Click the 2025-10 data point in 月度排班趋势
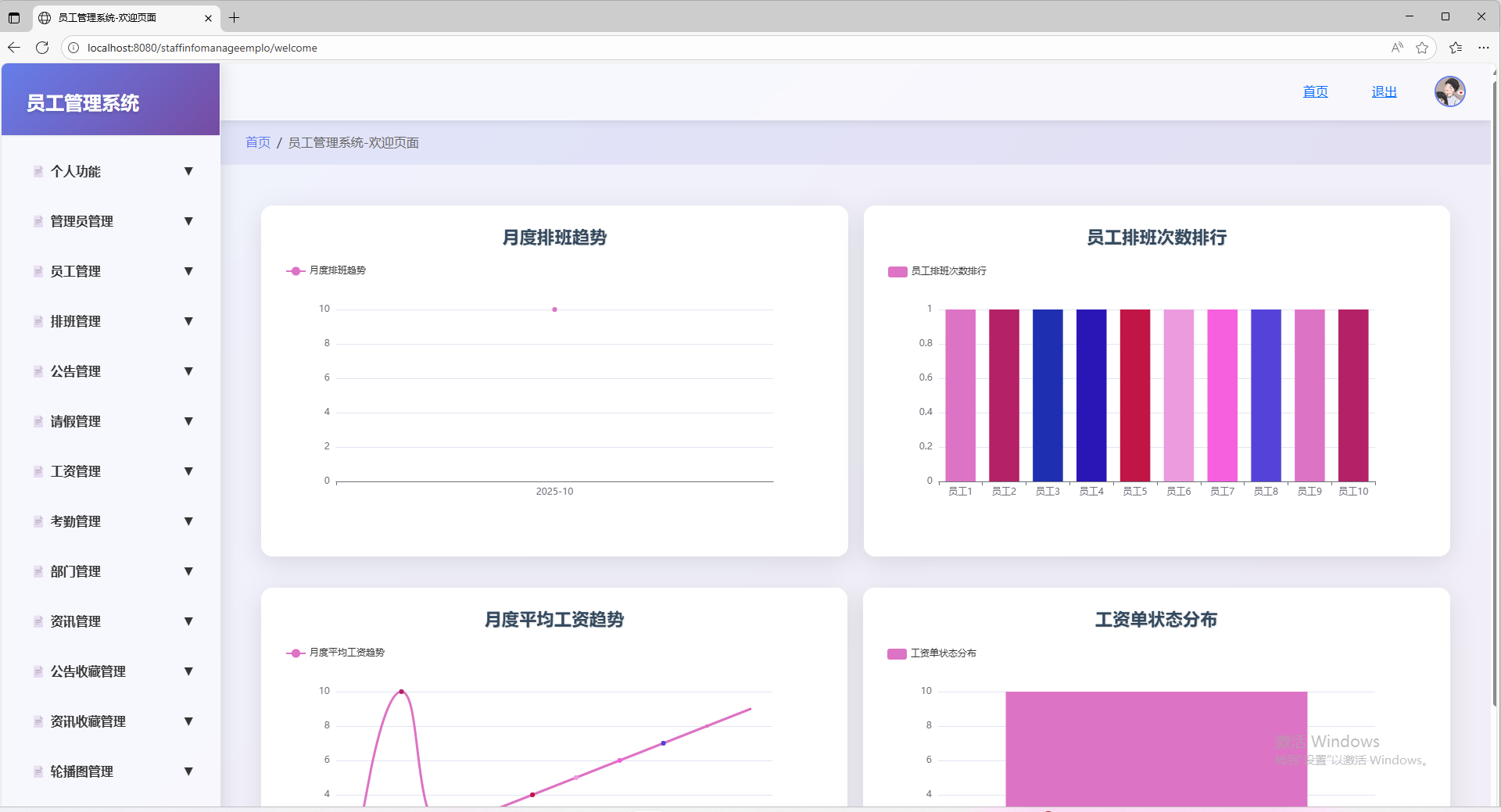Screen dimensions: 1501x812 [554, 309]
